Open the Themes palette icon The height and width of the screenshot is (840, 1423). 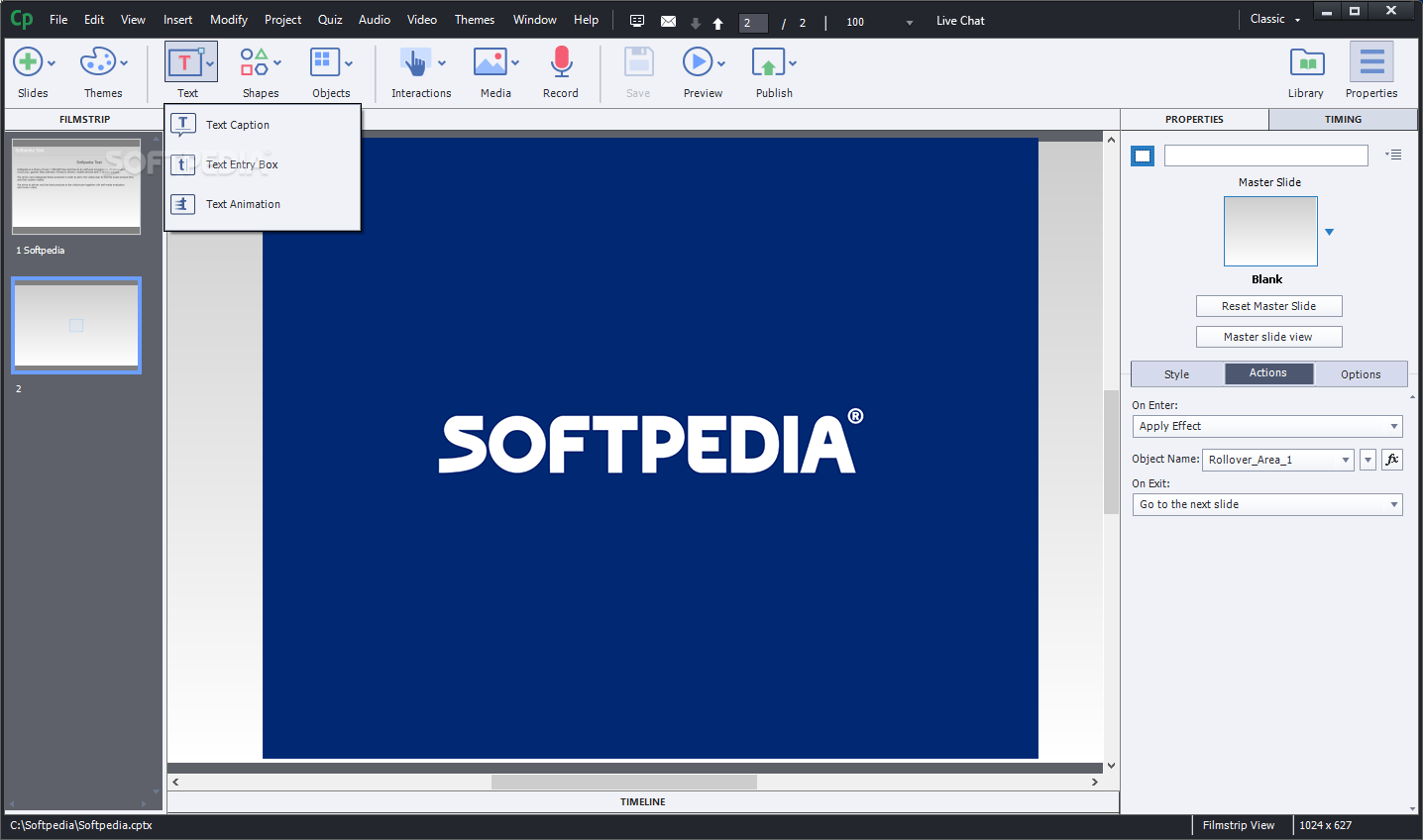pyautogui.click(x=97, y=62)
